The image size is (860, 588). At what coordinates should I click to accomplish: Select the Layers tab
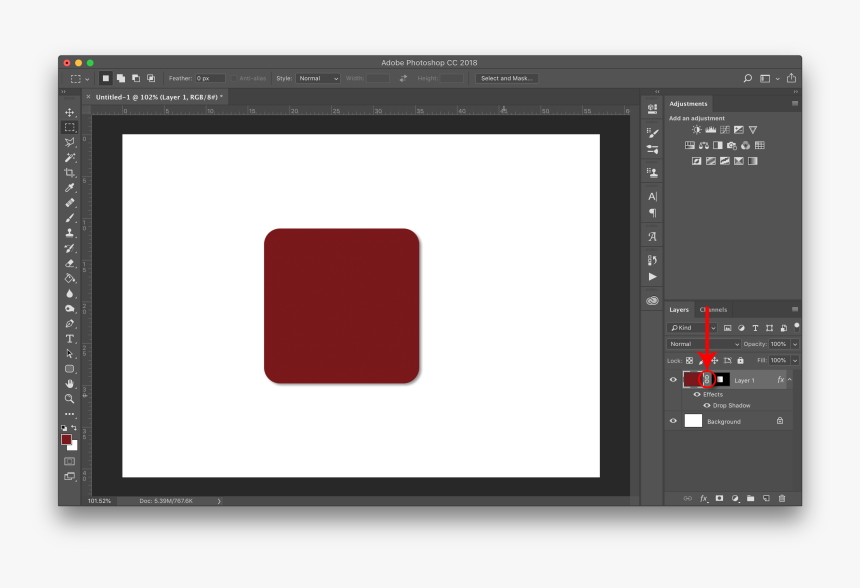(x=679, y=309)
